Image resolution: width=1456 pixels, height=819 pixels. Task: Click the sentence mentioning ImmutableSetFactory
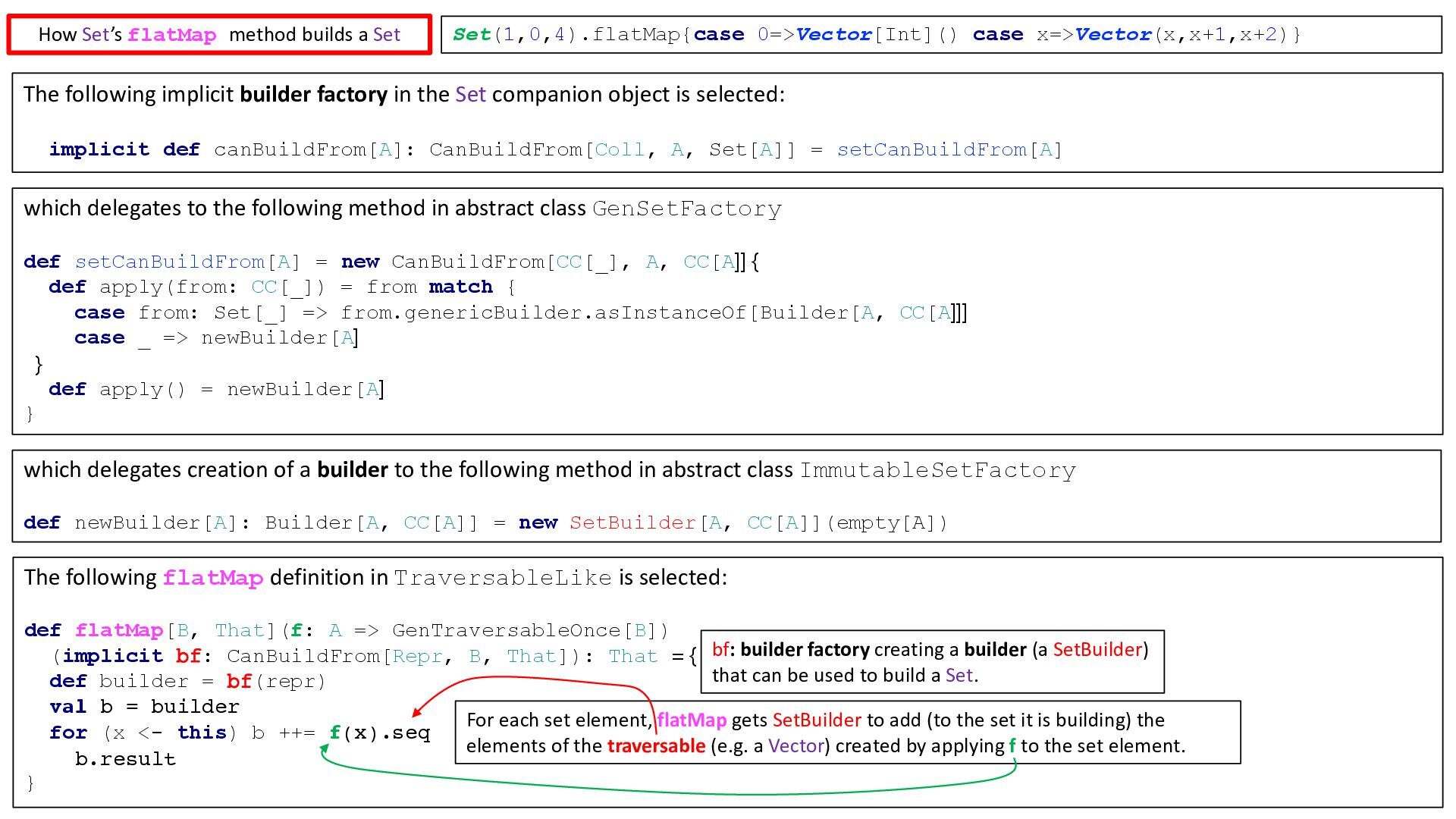coord(550,470)
